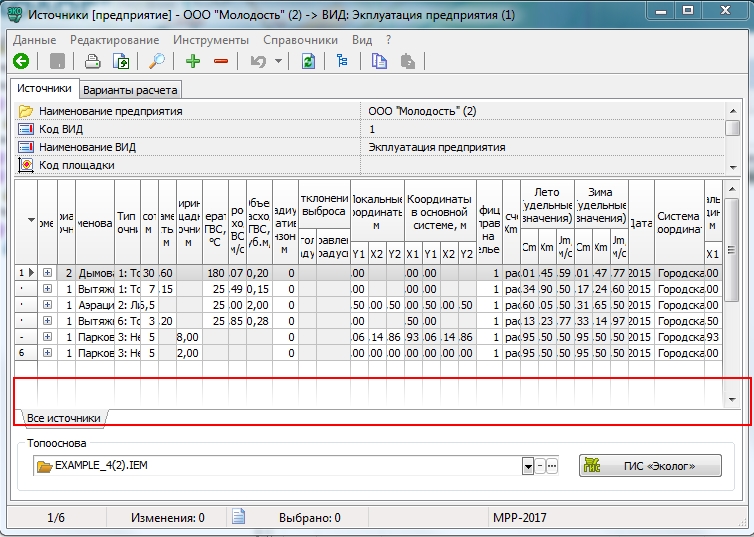Screen dimensions: 754x537
Task: Open the Справочники menu
Action: click(301, 40)
